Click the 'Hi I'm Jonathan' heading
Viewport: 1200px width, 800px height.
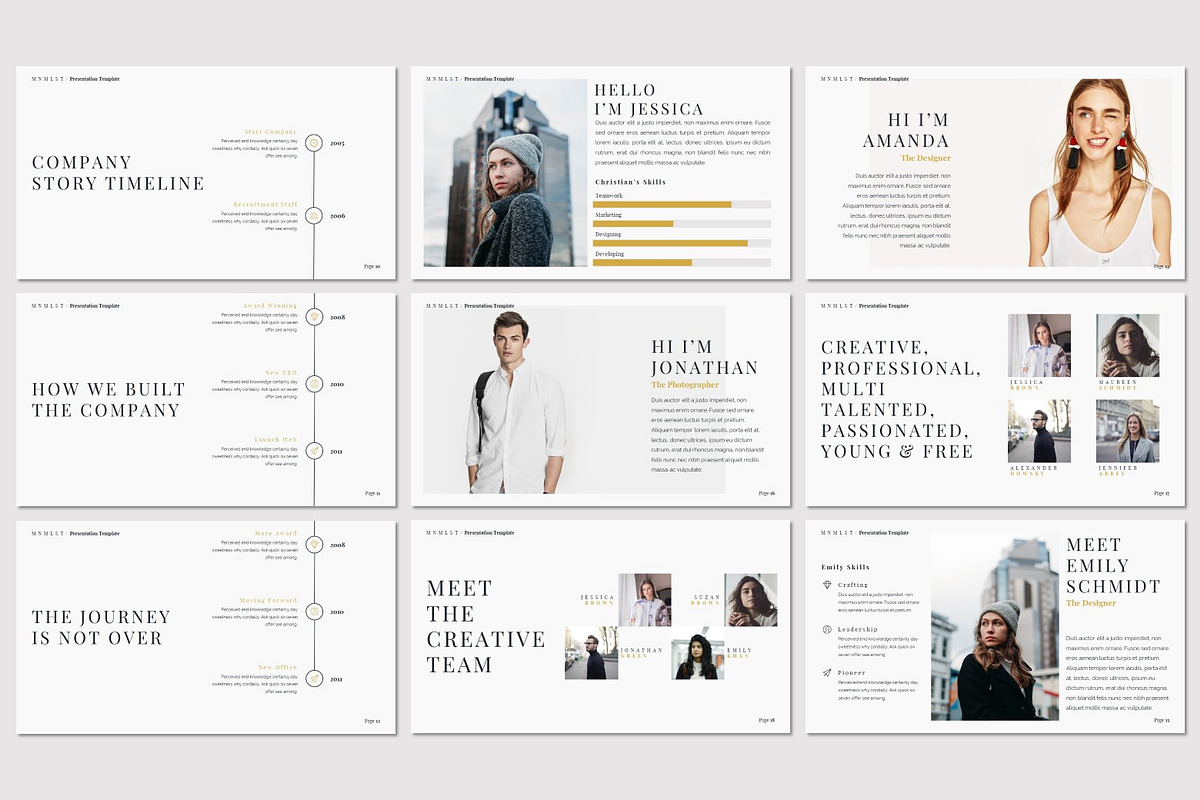click(705, 357)
